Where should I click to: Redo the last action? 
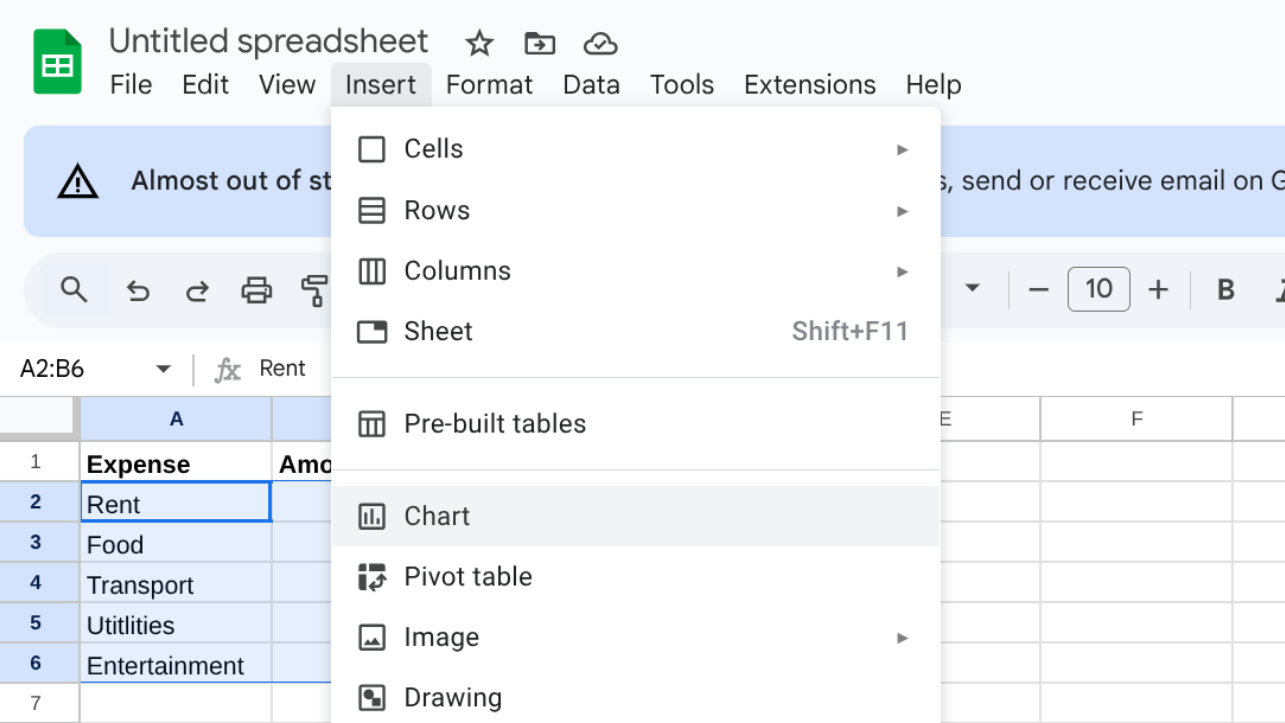(197, 291)
